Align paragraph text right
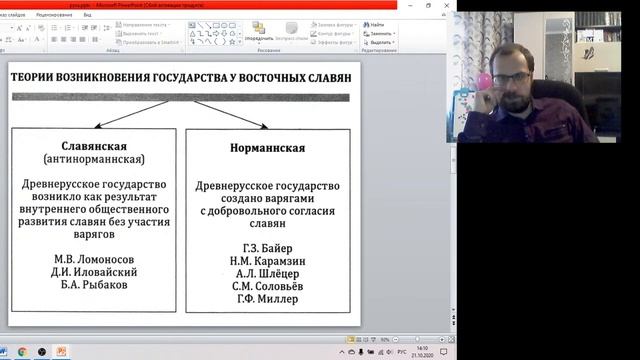This screenshot has width=640, height=360. (73, 40)
